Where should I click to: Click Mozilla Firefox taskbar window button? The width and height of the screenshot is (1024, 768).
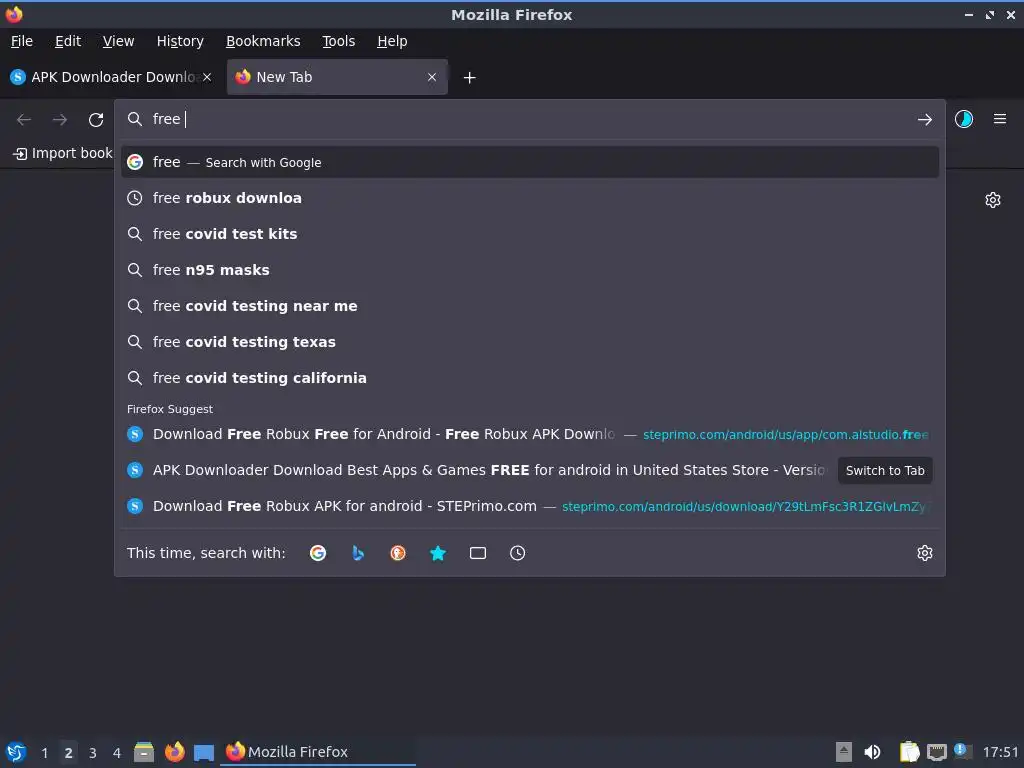pyautogui.click(x=319, y=752)
